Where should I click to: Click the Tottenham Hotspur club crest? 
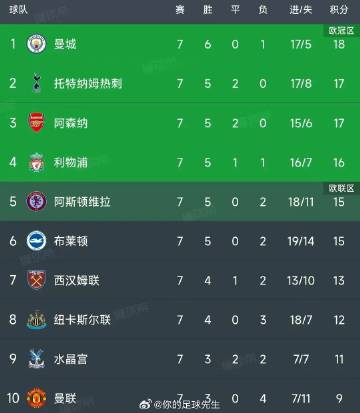pyautogui.click(x=36, y=83)
